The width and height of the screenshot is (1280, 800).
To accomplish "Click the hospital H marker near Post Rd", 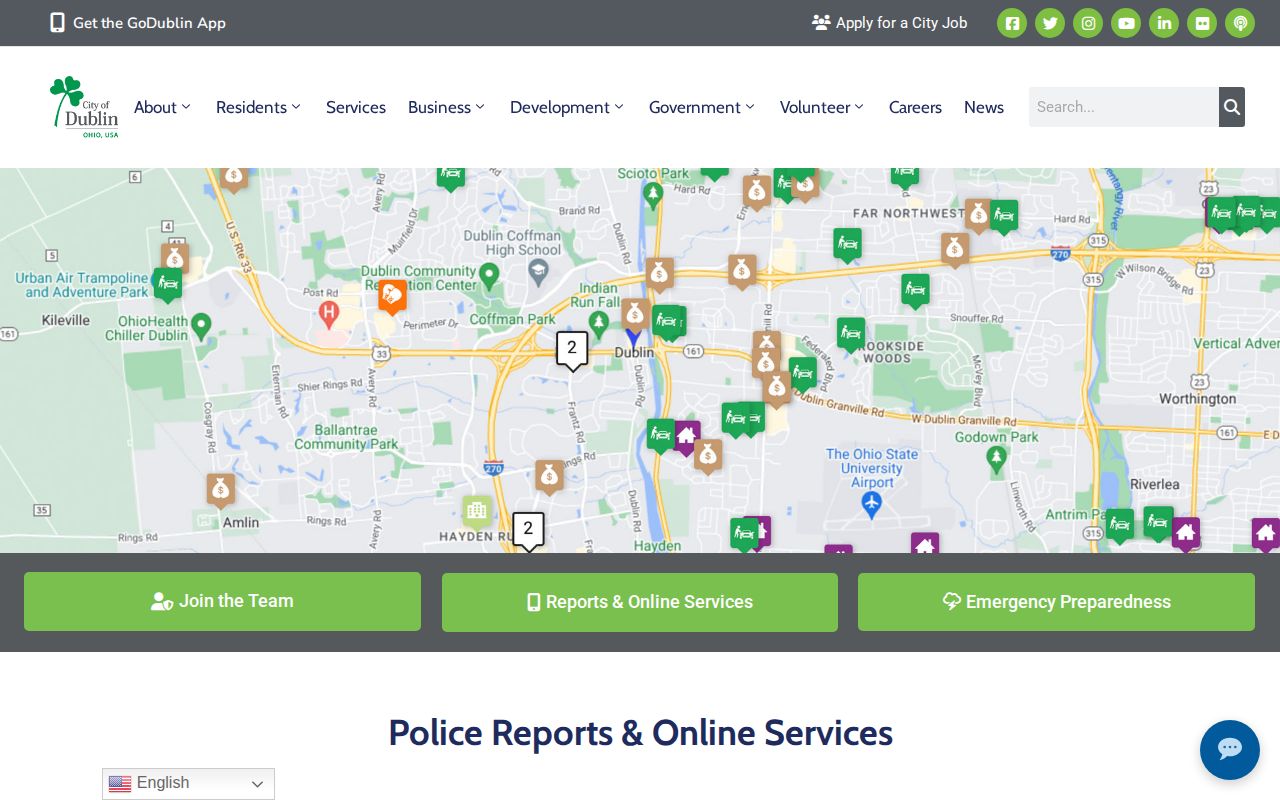I will (x=328, y=314).
